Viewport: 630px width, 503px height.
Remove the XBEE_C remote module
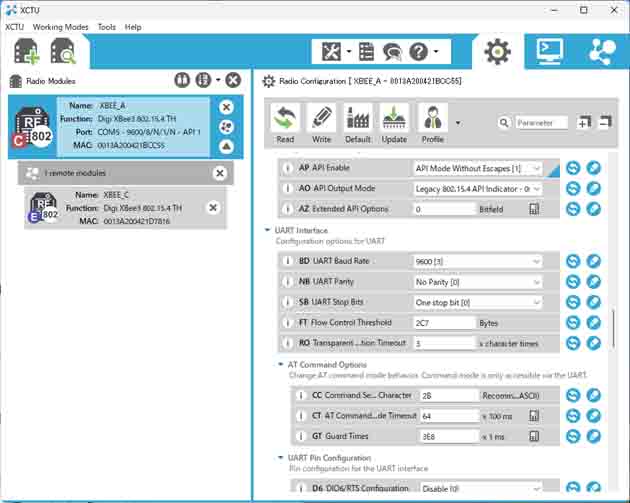point(213,208)
